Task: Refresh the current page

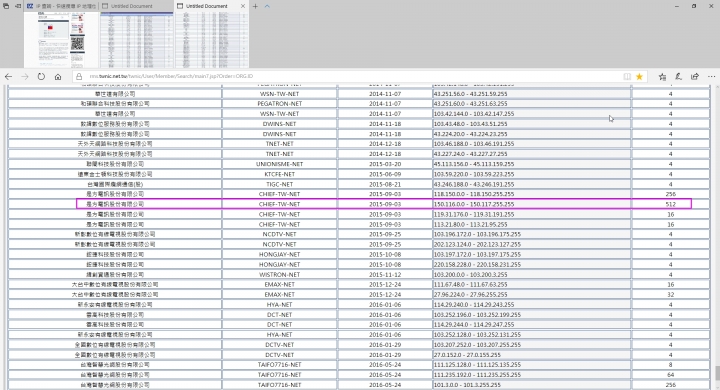Action: 41,77
